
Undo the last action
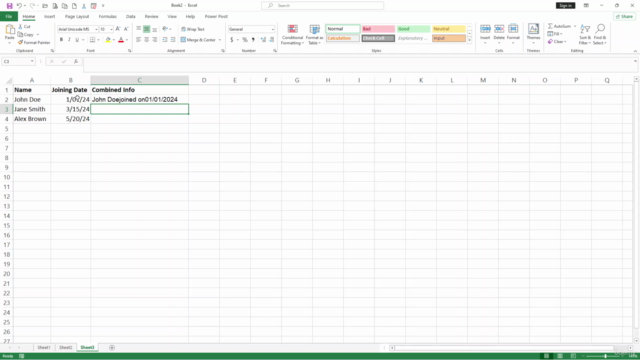coord(19,6)
